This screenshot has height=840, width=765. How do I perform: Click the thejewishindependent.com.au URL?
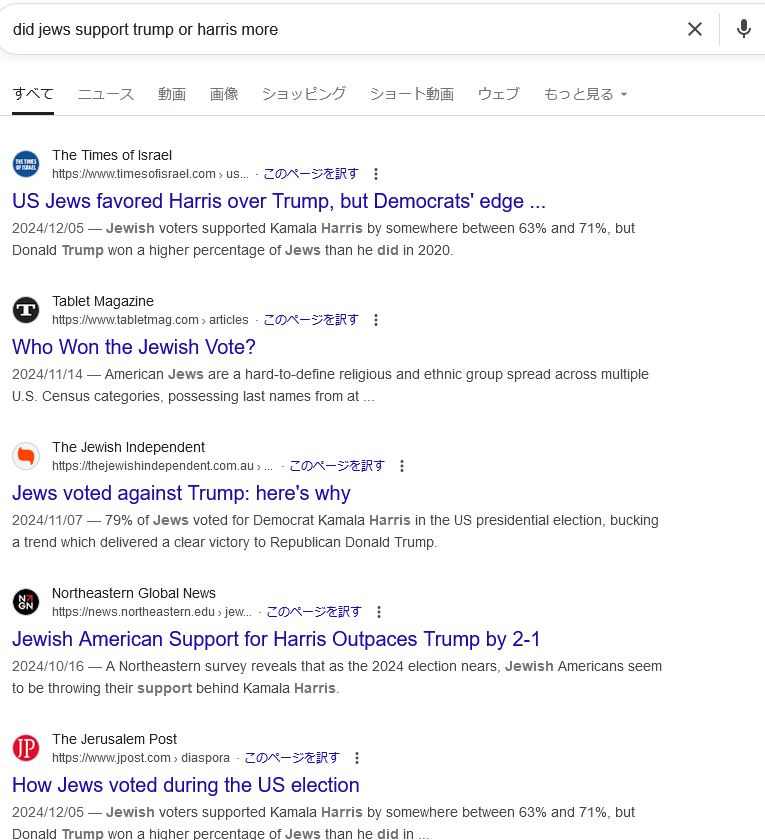(x=162, y=466)
